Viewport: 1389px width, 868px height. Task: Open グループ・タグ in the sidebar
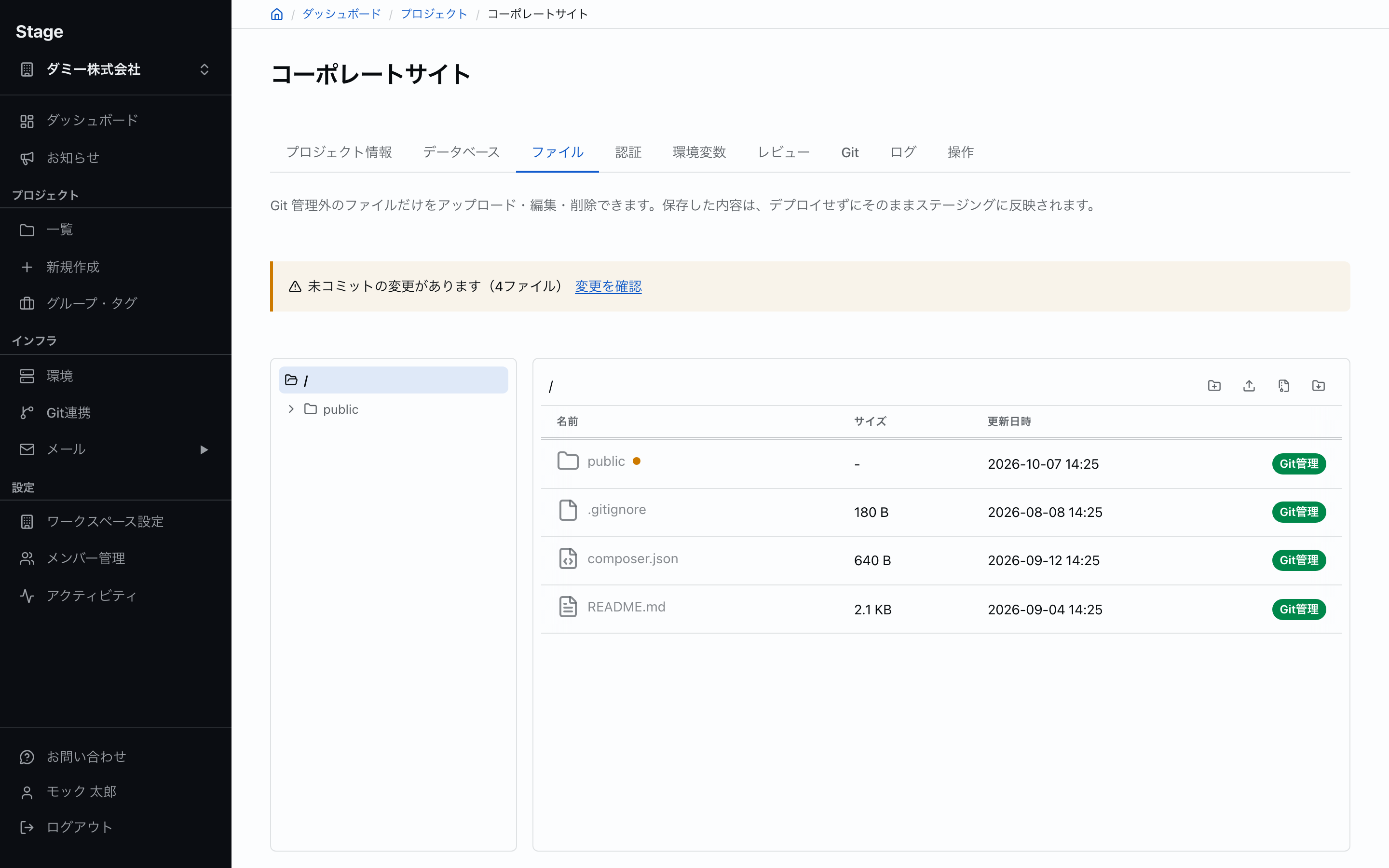(115, 303)
